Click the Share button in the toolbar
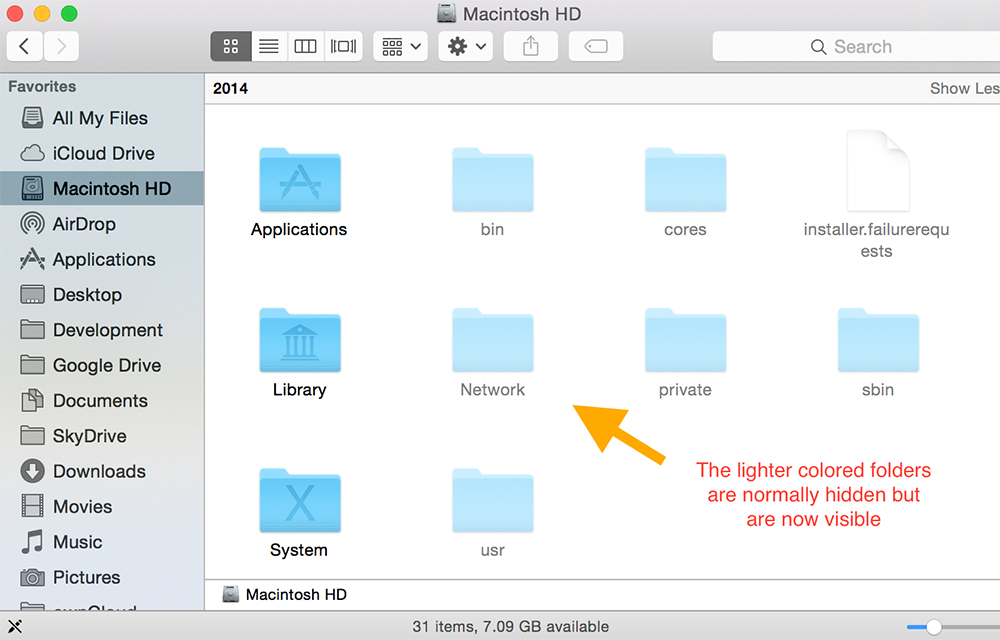The height and width of the screenshot is (640, 1000). coord(530,46)
